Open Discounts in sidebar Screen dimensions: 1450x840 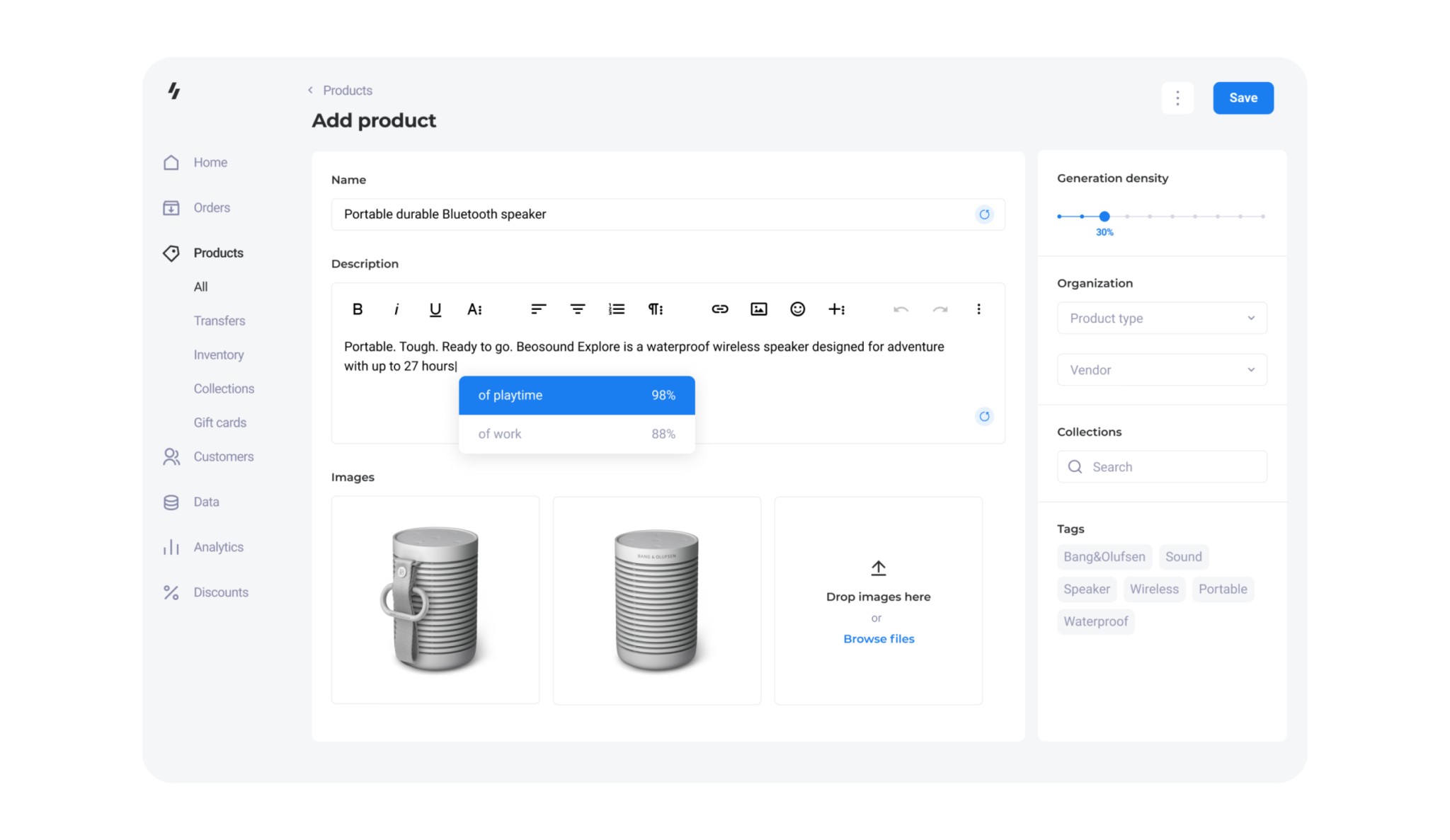pyautogui.click(x=205, y=593)
